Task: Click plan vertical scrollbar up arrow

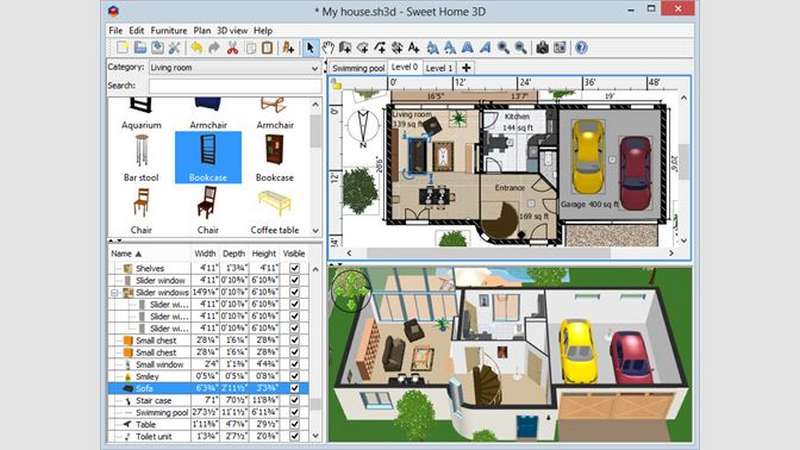Action: (x=684, y=97)
